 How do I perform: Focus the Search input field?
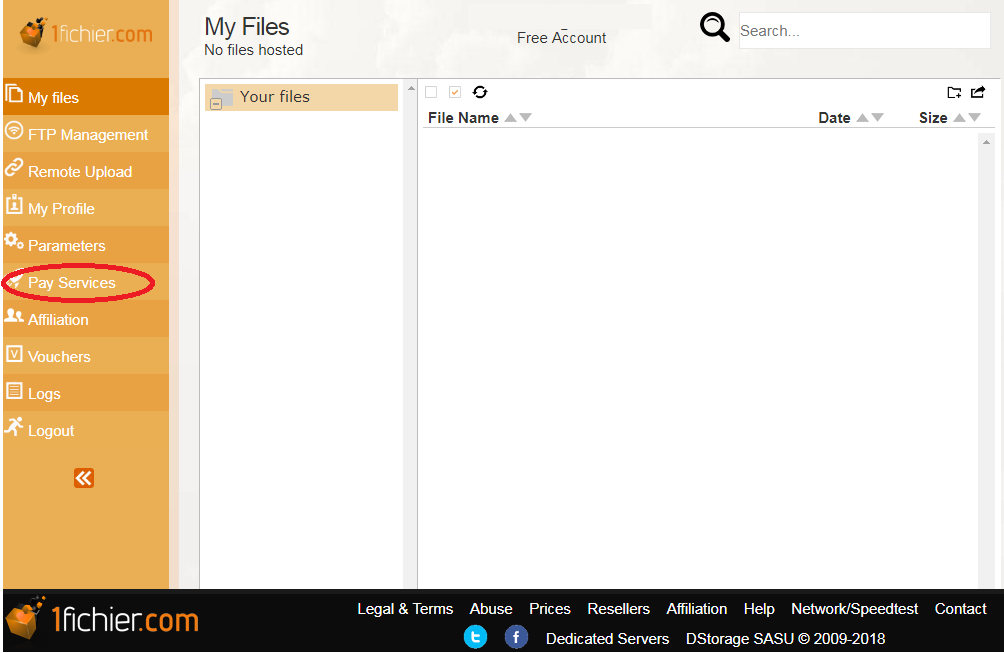[864, 30]
